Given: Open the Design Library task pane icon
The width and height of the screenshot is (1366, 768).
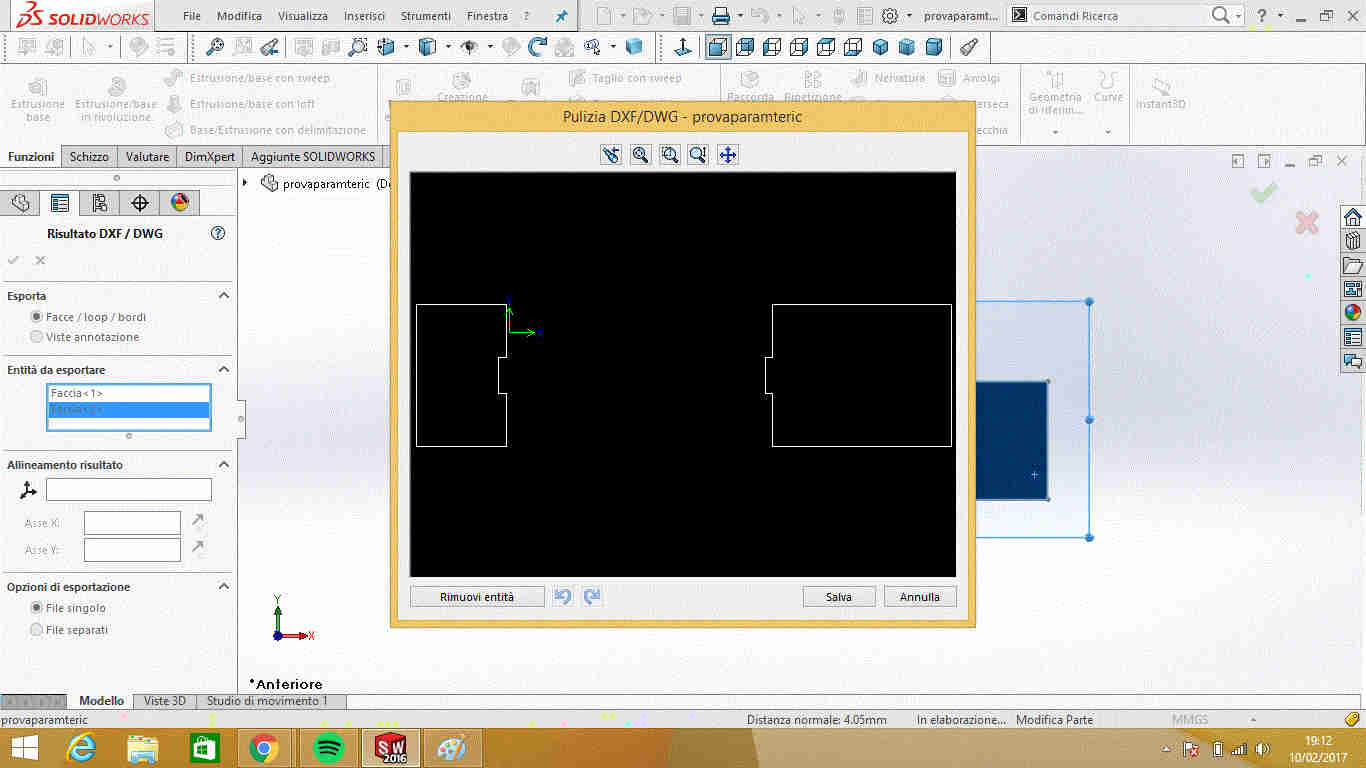Looking at the screenshot, I should (1353, 241).
